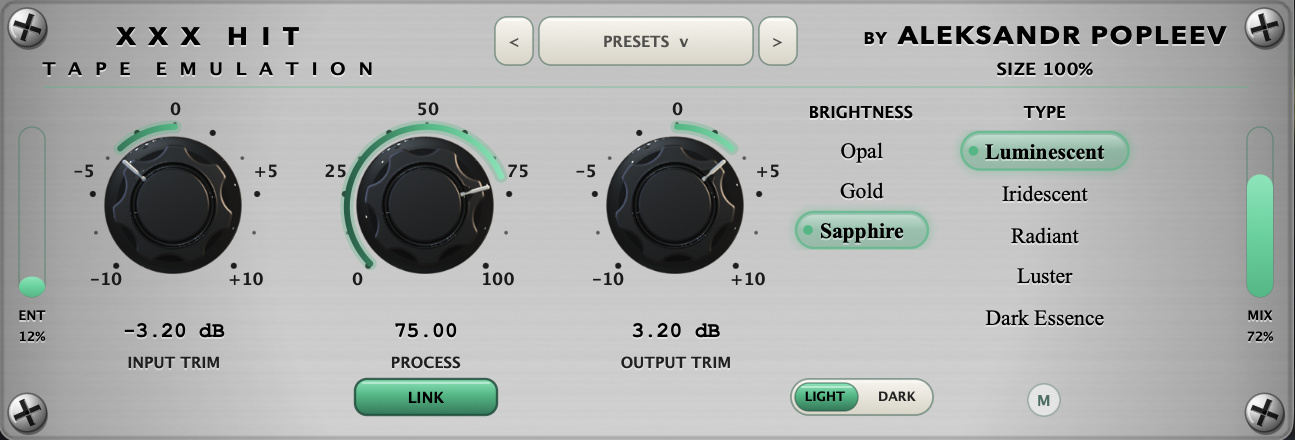1295x440 pixels.
Task: Choose the Luster tape type
Action: click(x=1045, y=276)
